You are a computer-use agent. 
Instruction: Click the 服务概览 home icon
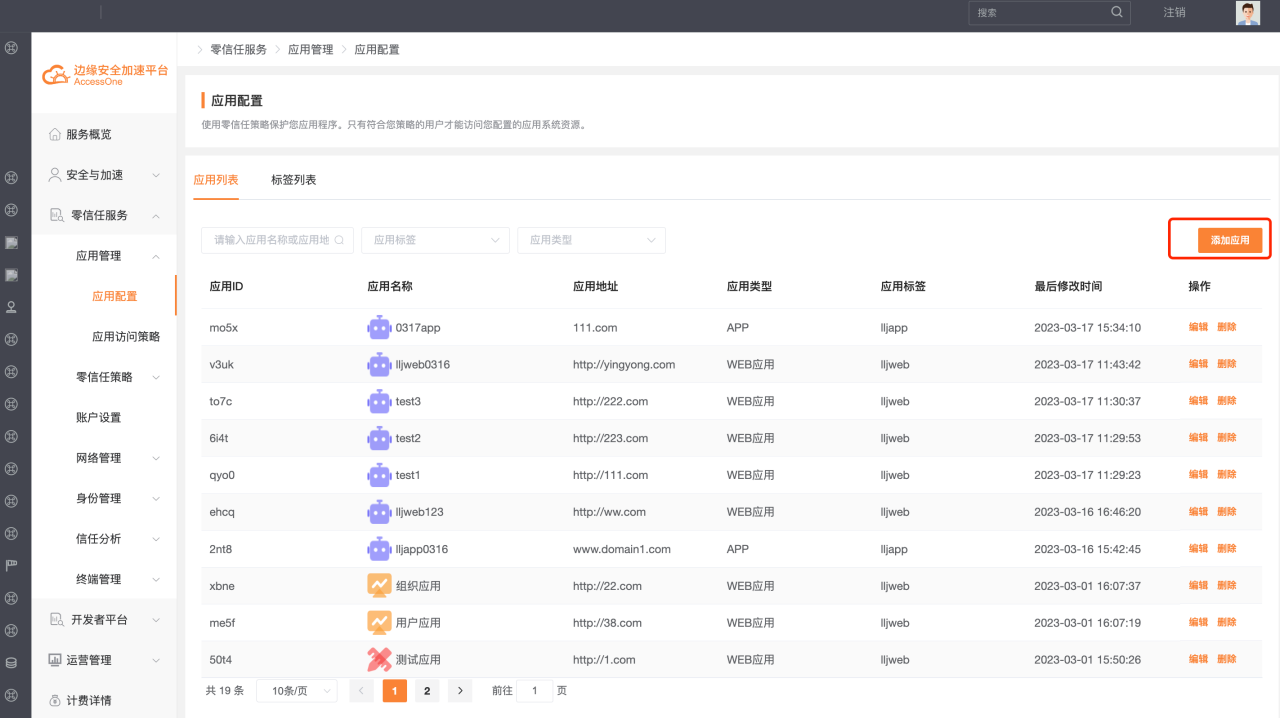tap(55, 134)
